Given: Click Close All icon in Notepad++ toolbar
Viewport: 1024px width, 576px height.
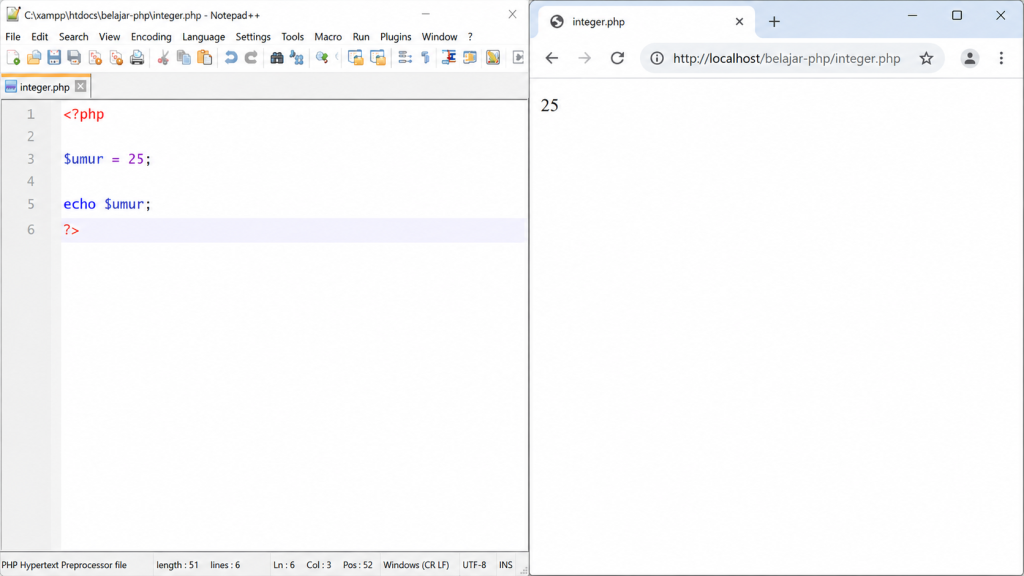Looking at the screenshot, I should point(116,58).
